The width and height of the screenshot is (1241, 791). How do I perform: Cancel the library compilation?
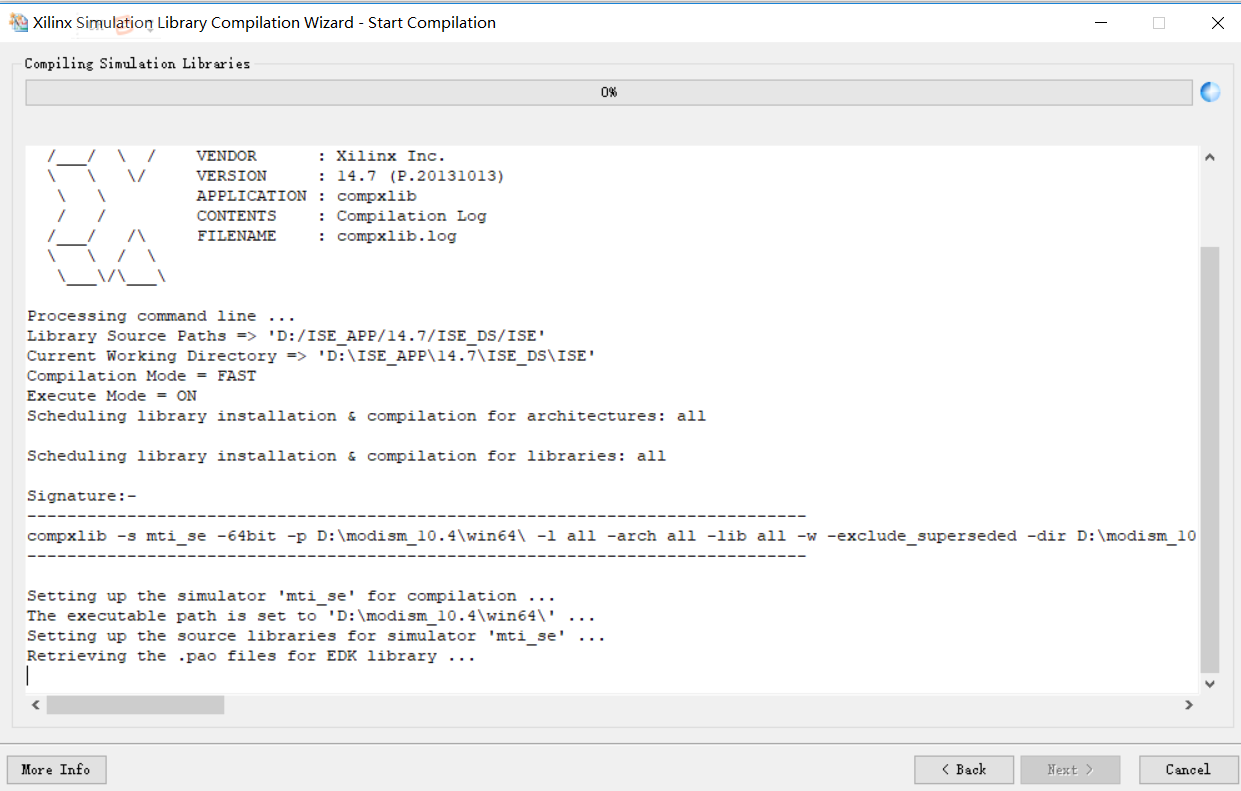coord(1187,769)
